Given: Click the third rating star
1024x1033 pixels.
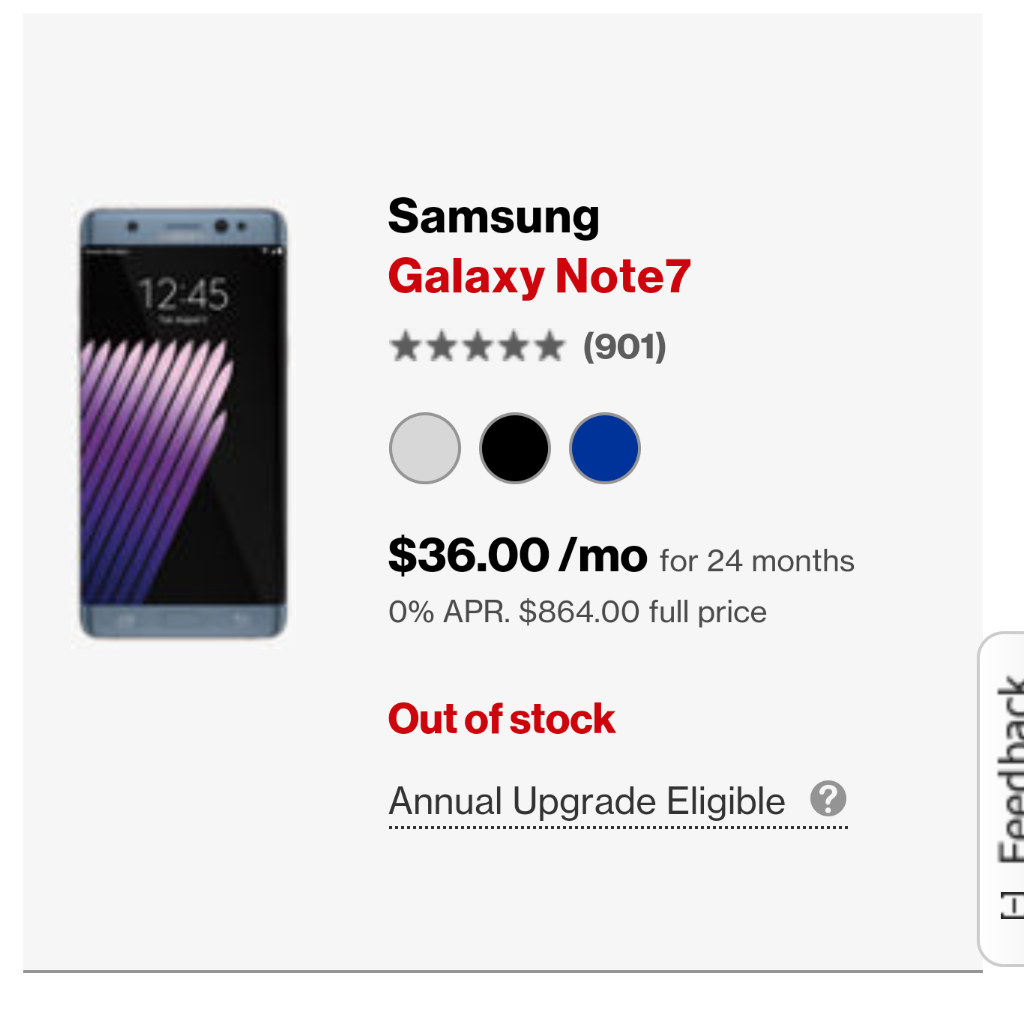Looking at the screenshot, I should pyautogui.click(x=478, y=347).
